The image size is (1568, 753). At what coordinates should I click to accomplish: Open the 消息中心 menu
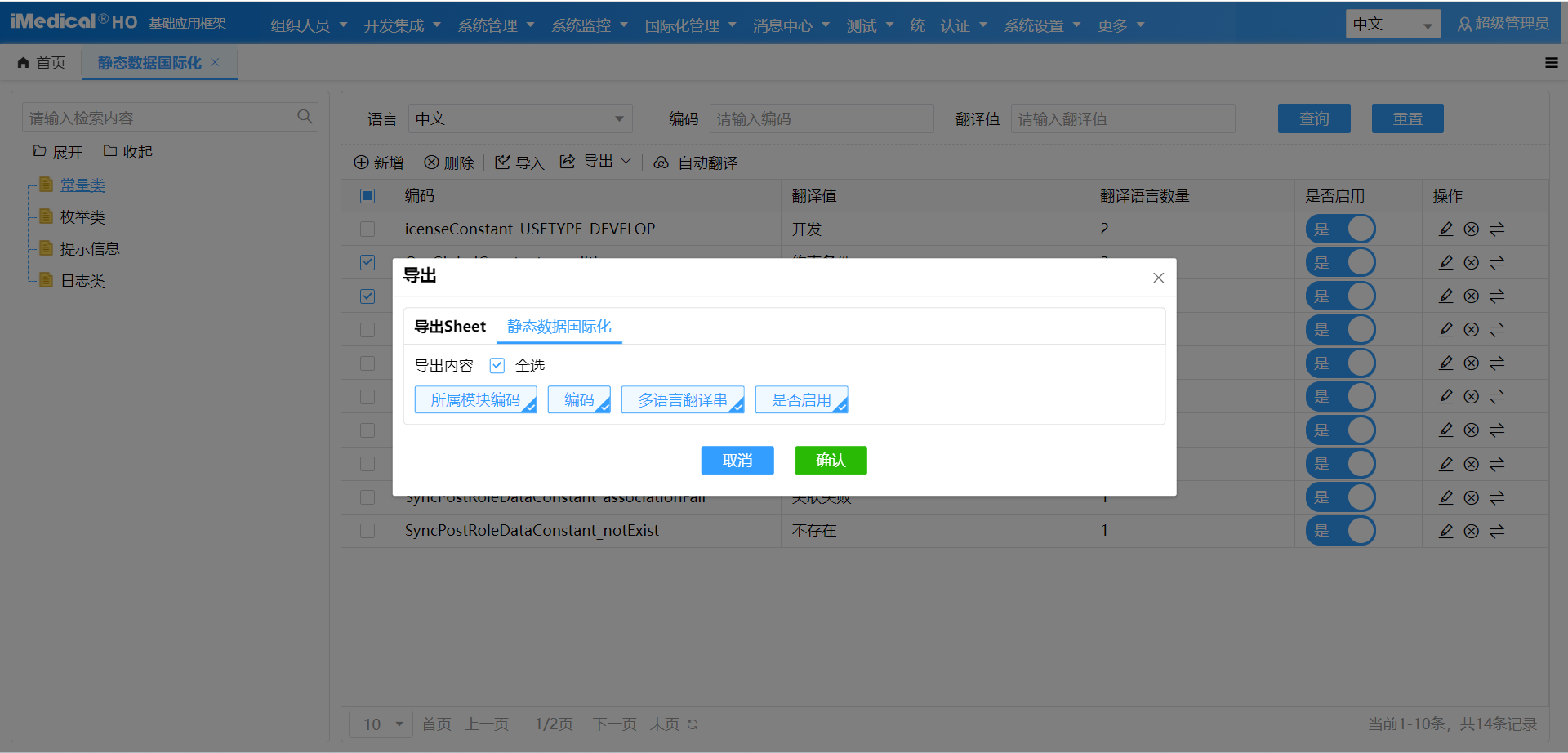[791, 25]
